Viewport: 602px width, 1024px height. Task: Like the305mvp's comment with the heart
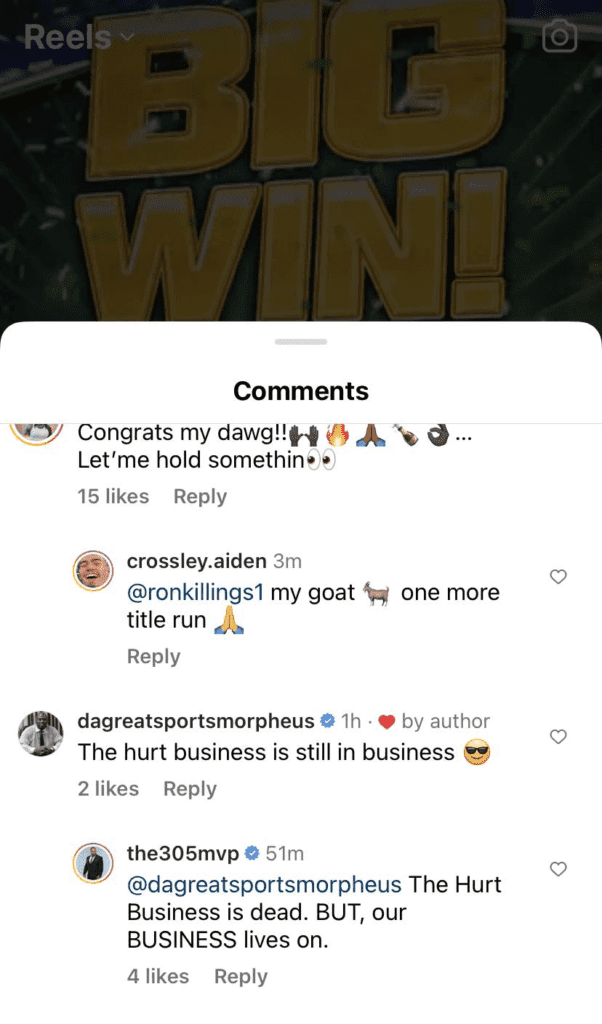click(557, 869)
